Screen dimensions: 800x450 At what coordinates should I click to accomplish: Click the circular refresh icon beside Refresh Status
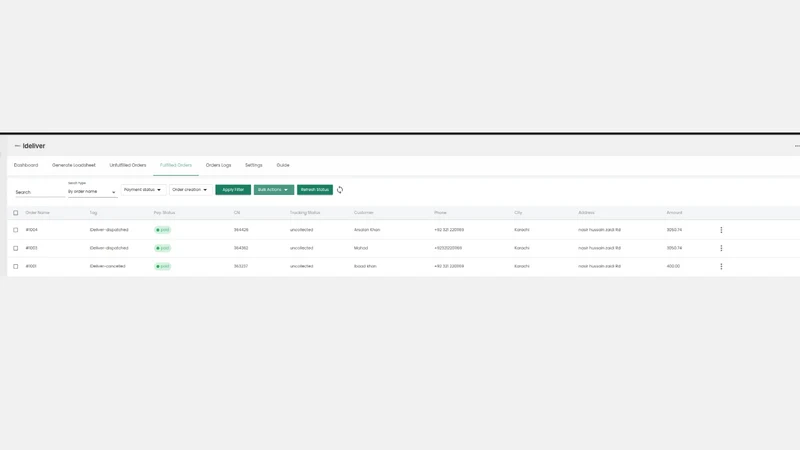click(x=340, y=190)
